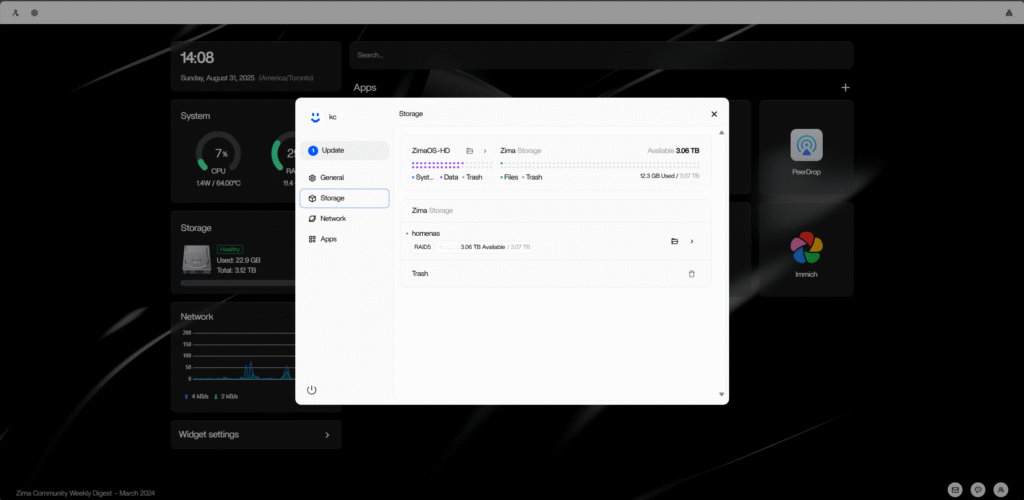The width and height of the screenshot is (1024, 500).
Task: Click the storage drive icon in widget
Action: click(197, 260)
